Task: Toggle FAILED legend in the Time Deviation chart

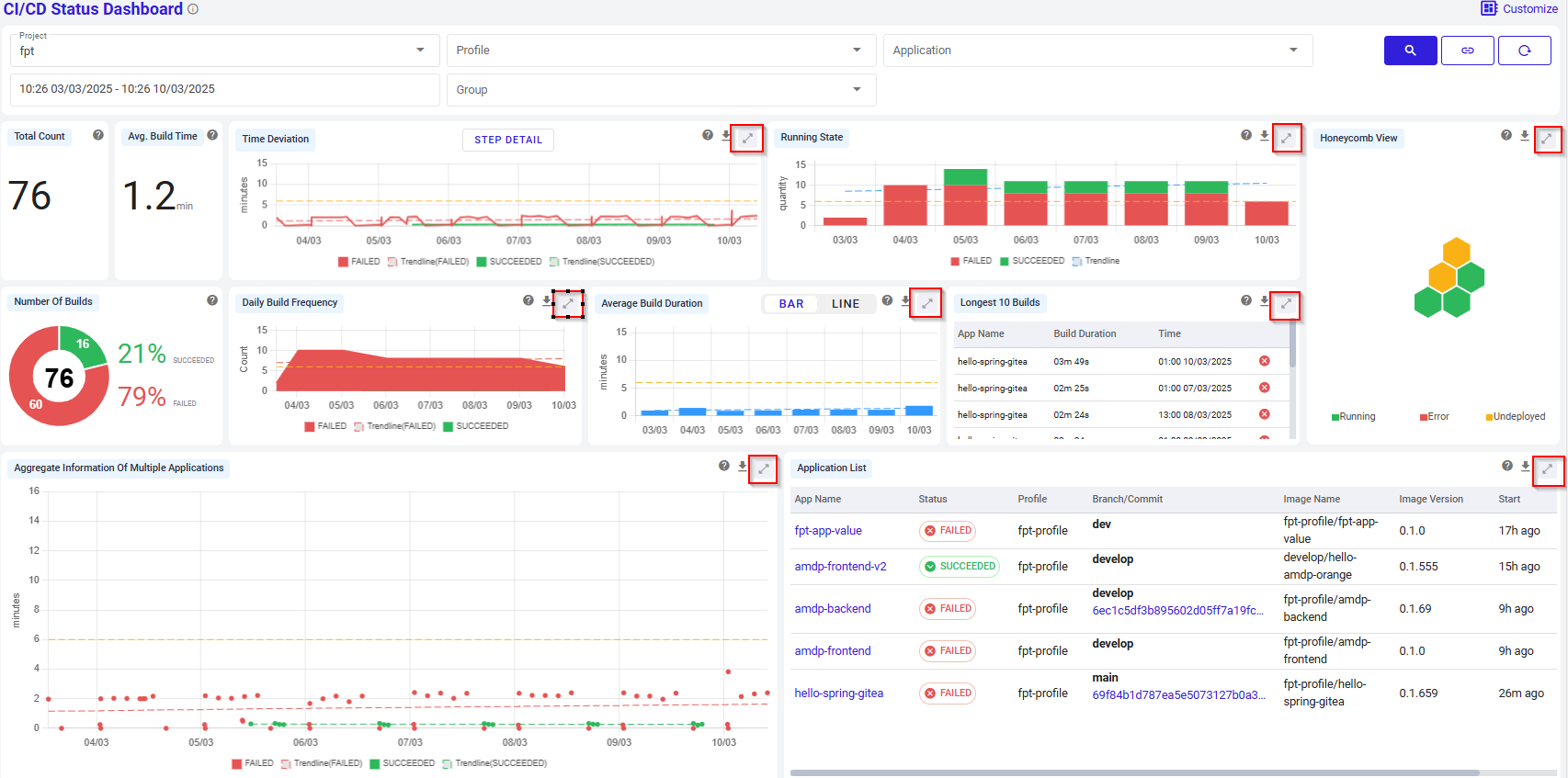Action: 359,262
